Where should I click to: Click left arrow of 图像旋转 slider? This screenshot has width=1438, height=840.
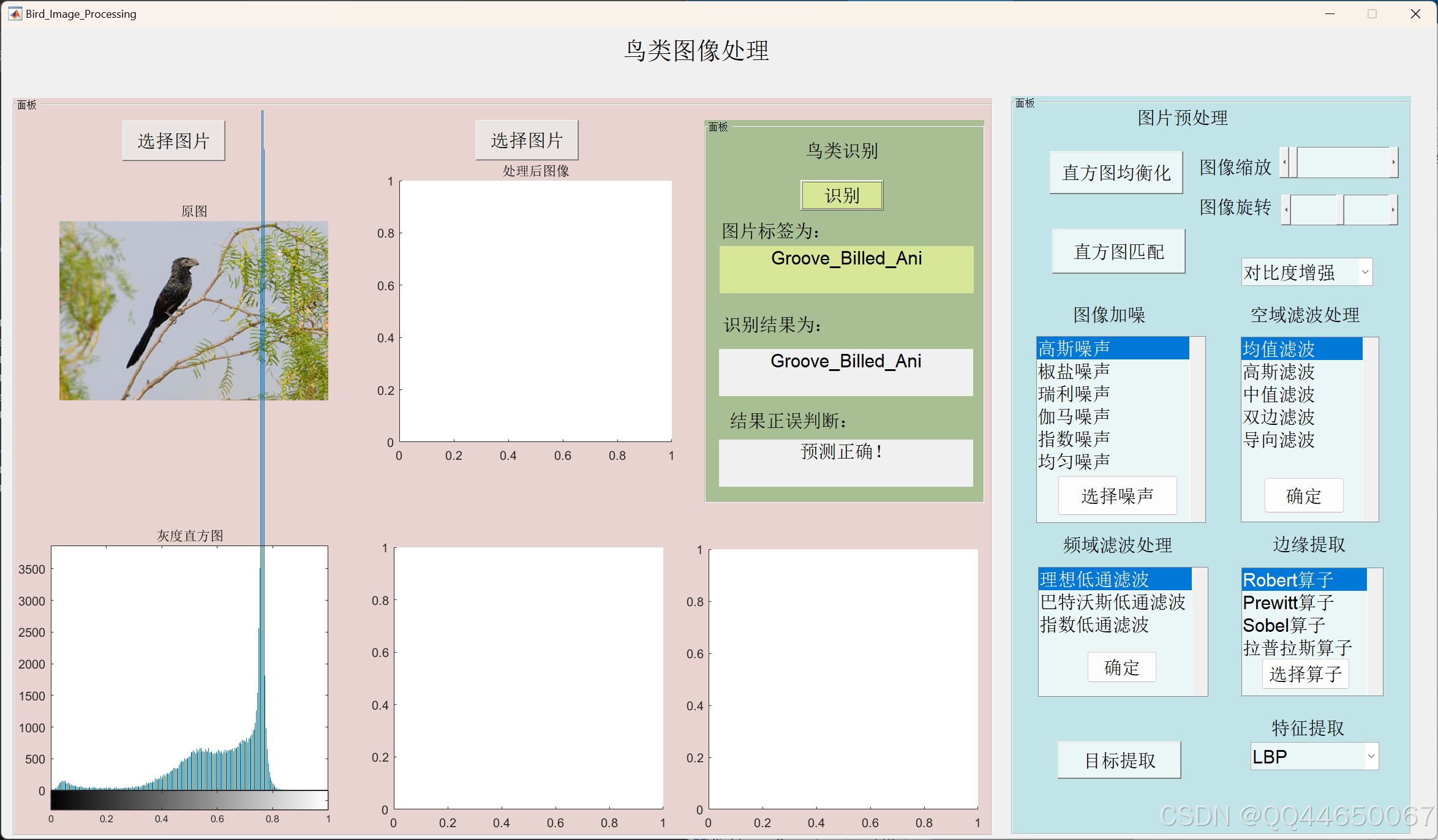[1286, 210]
